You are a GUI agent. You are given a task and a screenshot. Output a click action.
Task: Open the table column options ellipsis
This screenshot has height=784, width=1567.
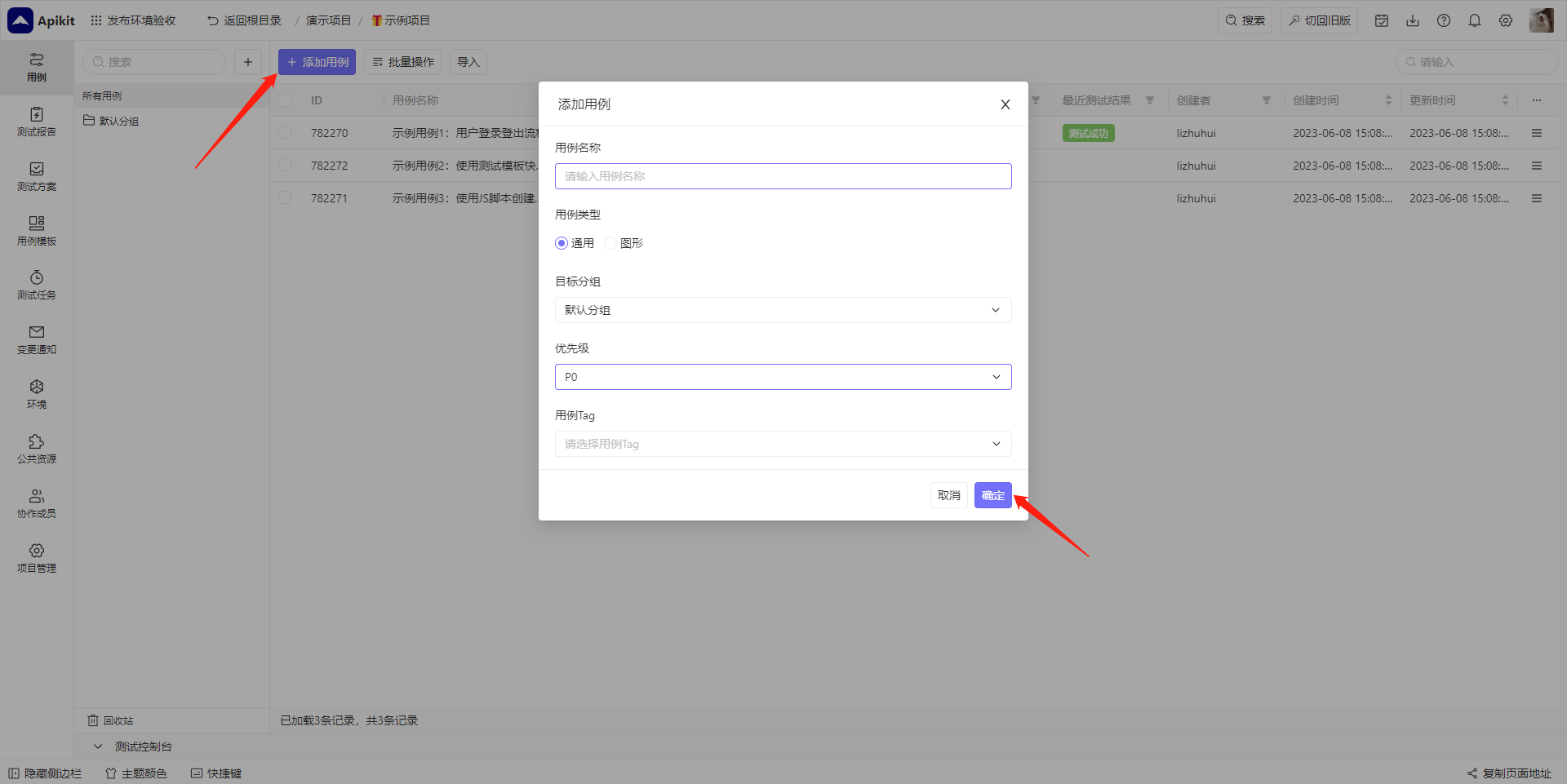click(x=1537, y=100)
